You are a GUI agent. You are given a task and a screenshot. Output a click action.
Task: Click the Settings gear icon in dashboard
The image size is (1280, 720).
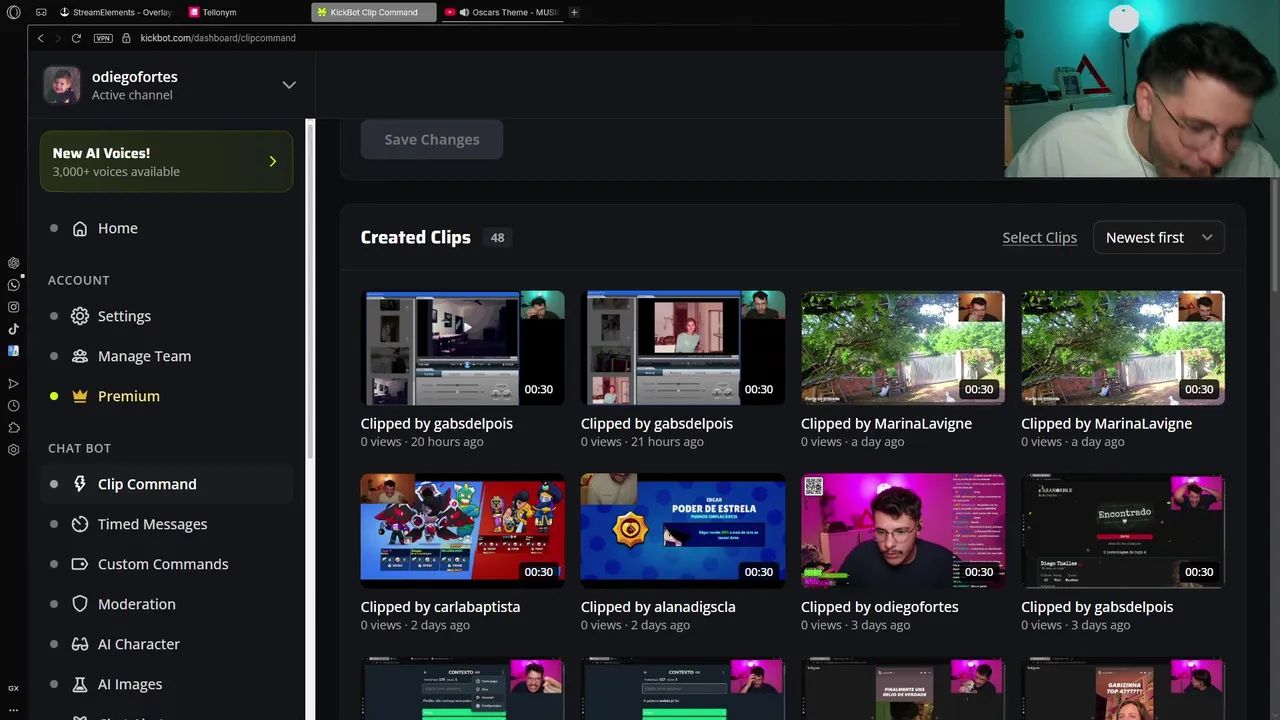[x=80, y=316]
